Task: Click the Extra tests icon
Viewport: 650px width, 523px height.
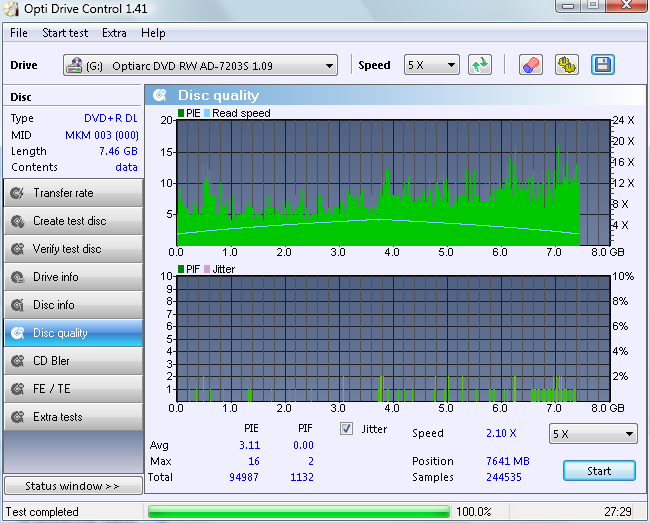Action: pyautogui.click(x=17, y=417)
